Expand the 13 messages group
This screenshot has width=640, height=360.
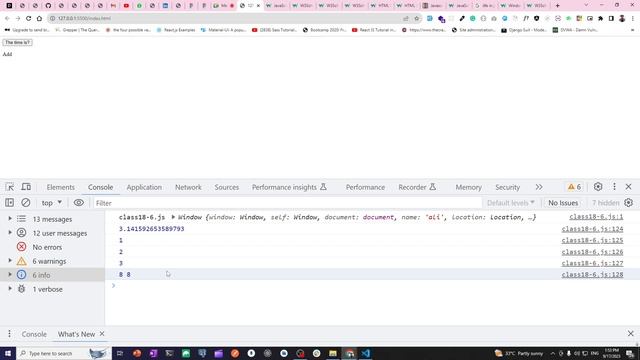click(x=10, y=219)
